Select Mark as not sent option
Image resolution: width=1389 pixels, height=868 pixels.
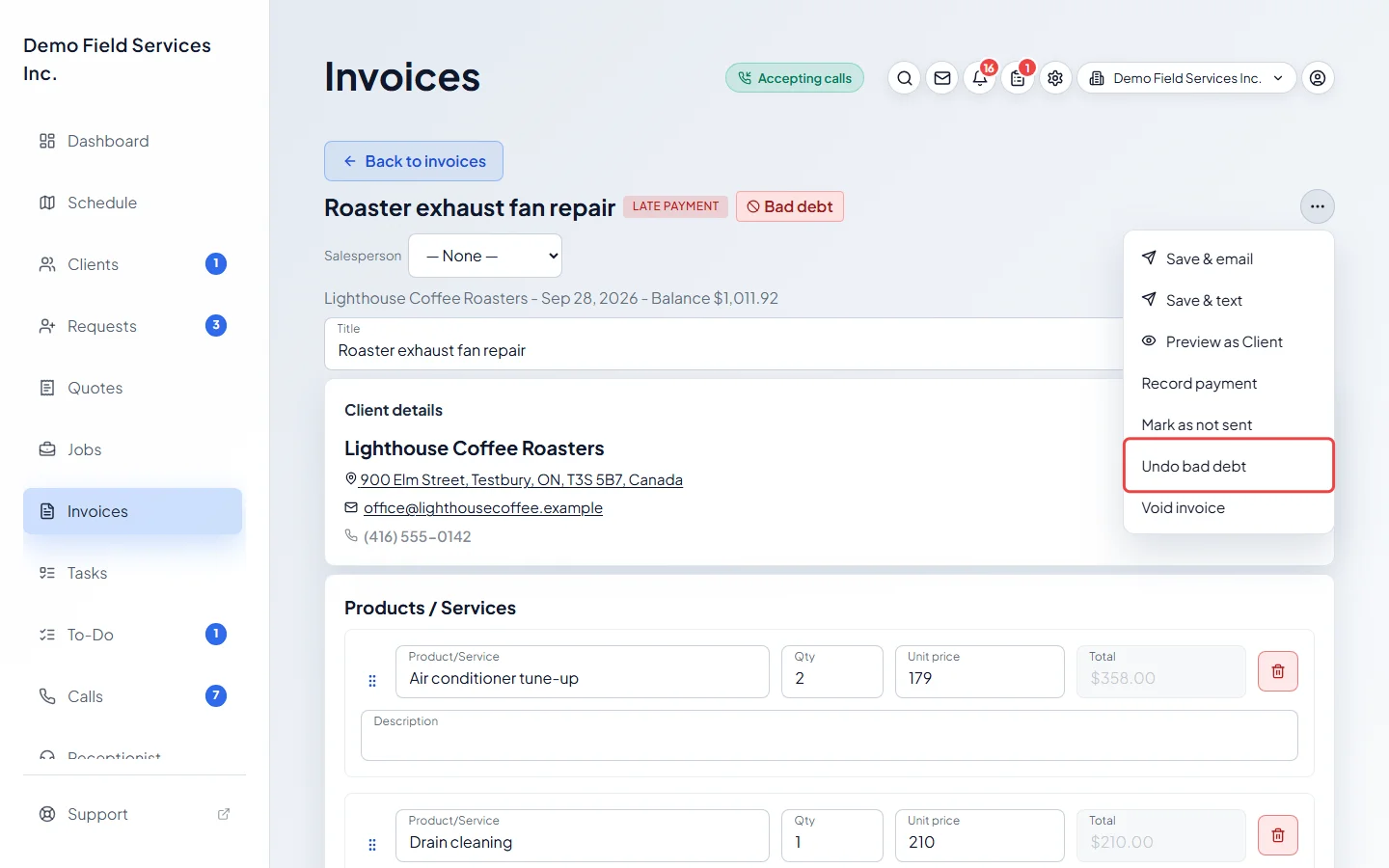pyautogui.click(x=1229, y=424)
